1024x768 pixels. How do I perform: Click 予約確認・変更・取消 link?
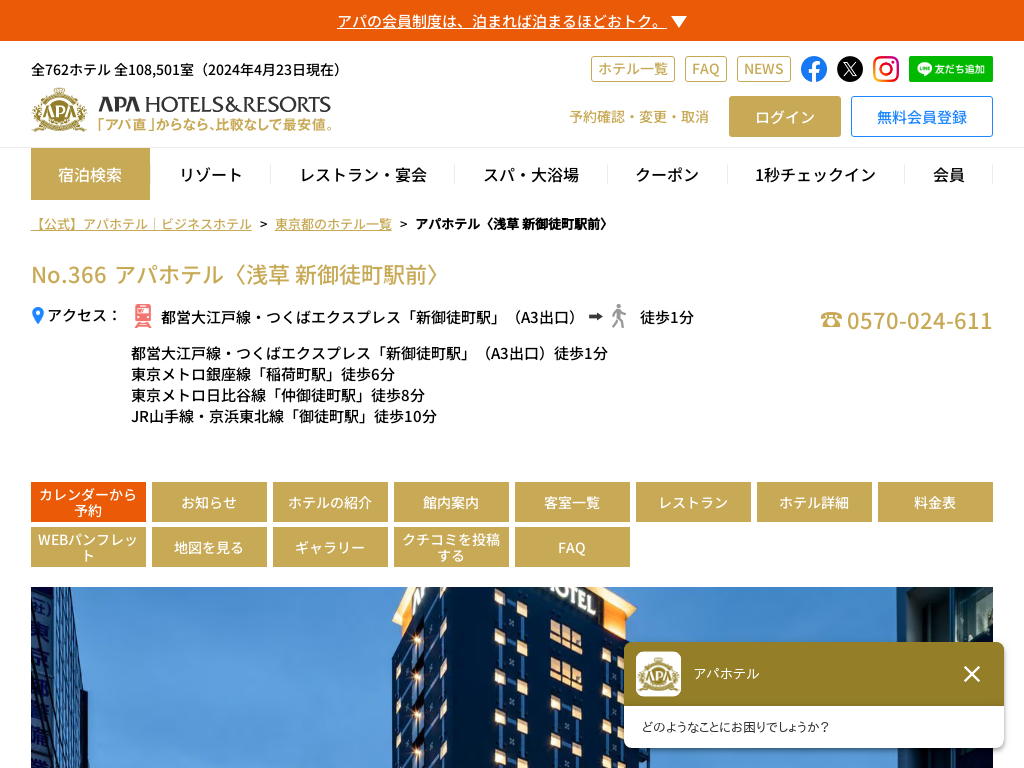coord(639,117)
